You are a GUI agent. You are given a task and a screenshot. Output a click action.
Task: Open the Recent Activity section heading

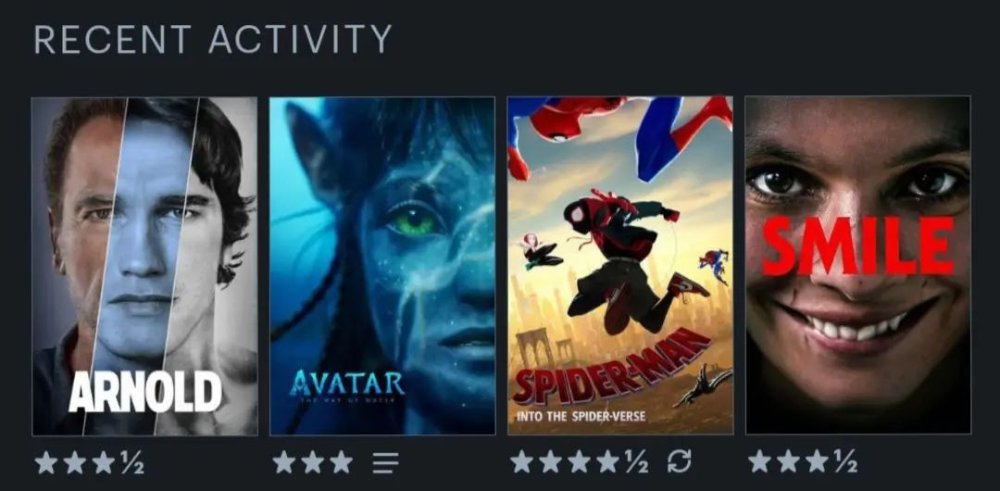tap(212, 39)
